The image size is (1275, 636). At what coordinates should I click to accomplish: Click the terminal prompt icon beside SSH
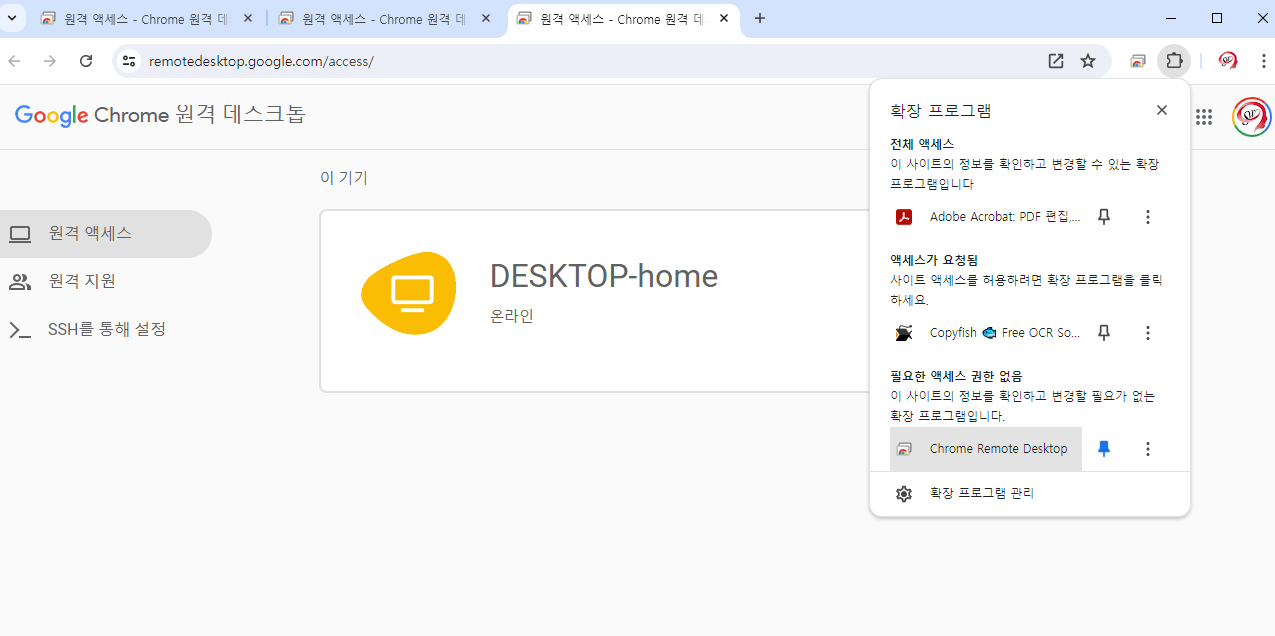tap(20, 330)
